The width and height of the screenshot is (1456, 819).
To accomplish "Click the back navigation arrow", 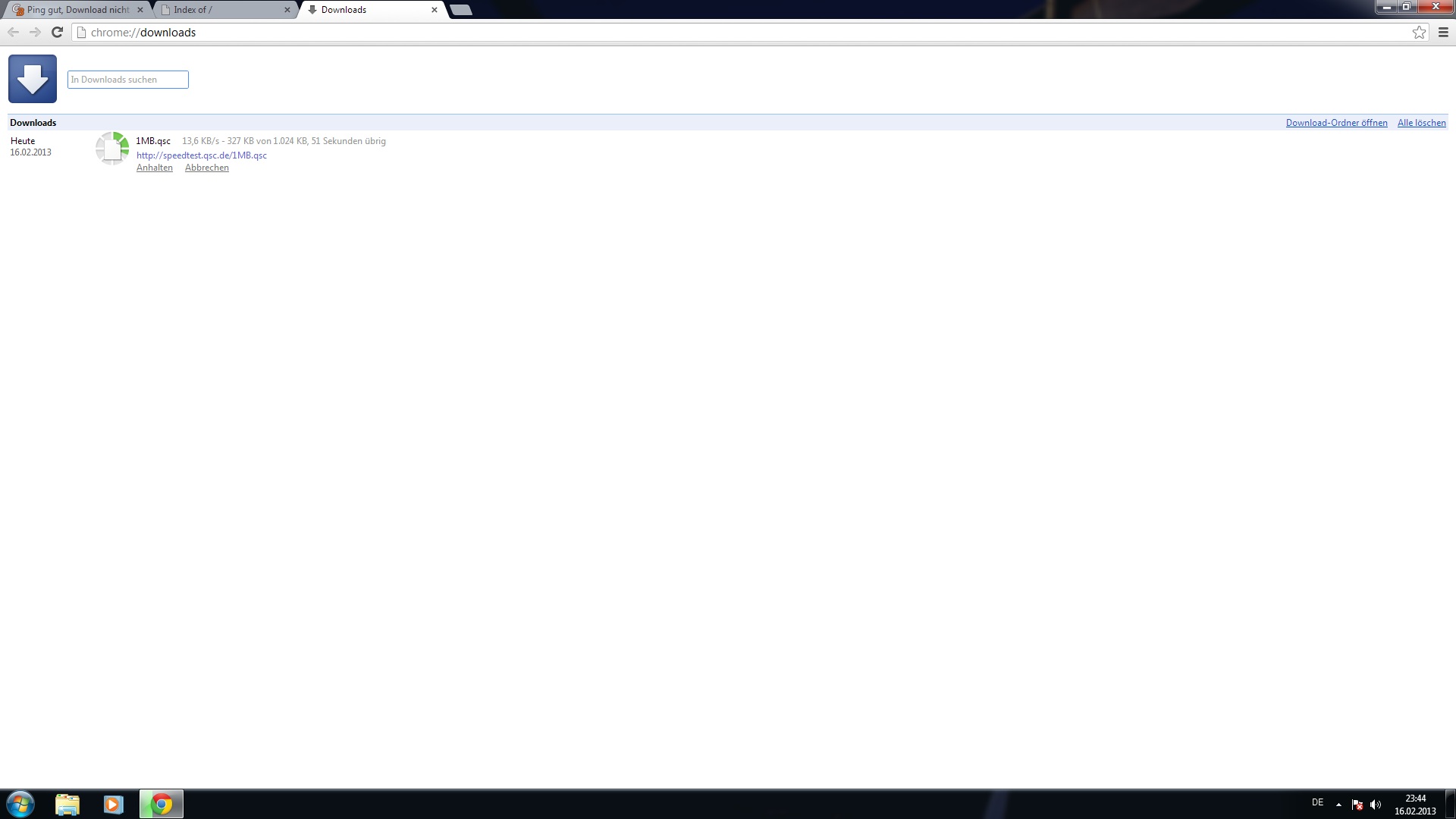I will pyautogui.click(x=13, y=32).
